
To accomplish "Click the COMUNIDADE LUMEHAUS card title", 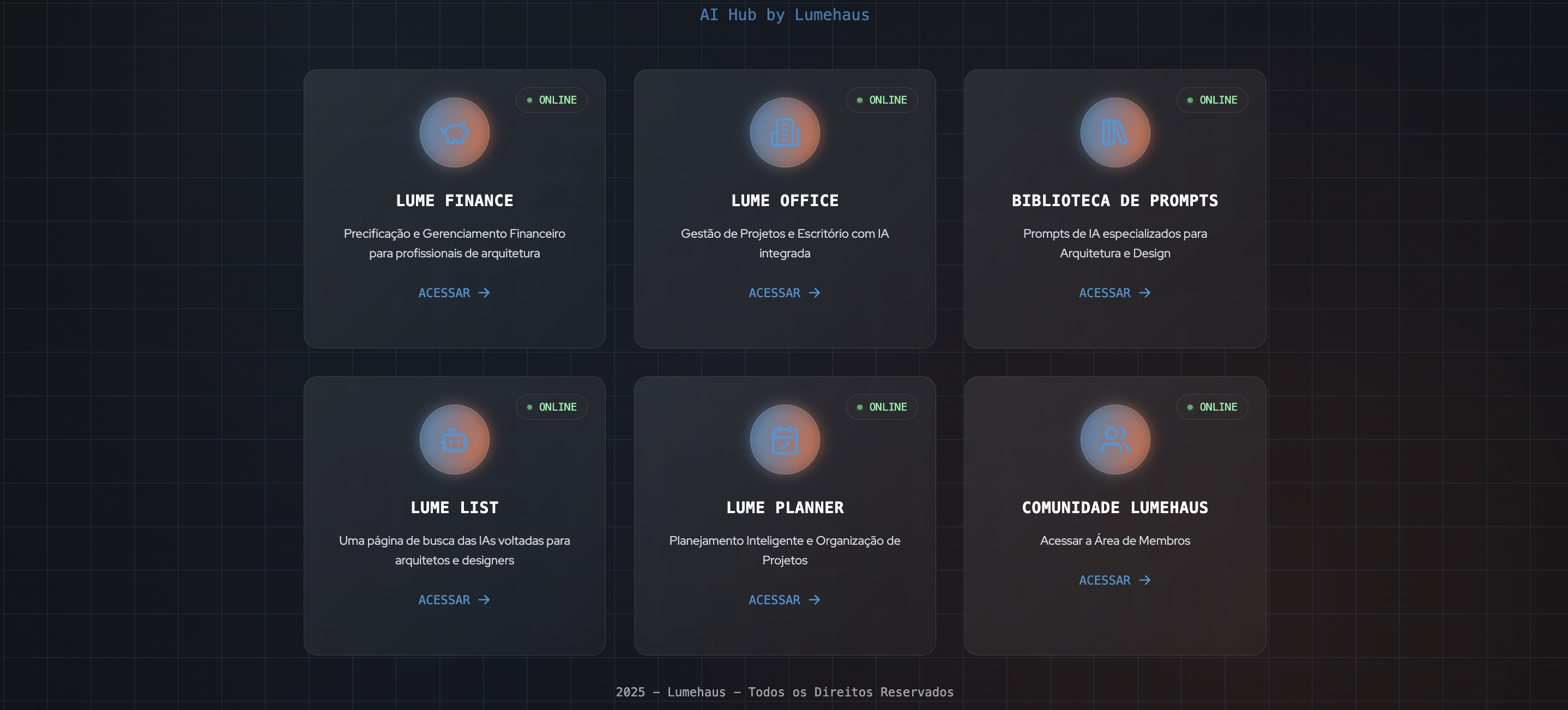I will 1114,507.
